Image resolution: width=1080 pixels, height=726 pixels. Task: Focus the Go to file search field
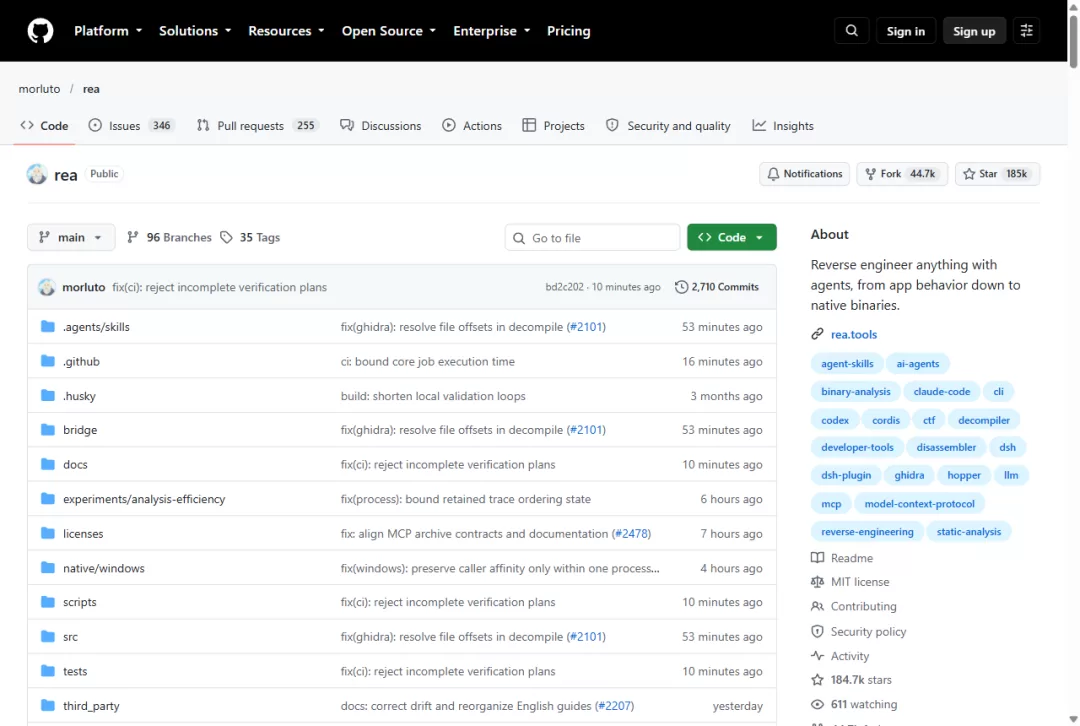pyautogui.click(x=592, y=238)
